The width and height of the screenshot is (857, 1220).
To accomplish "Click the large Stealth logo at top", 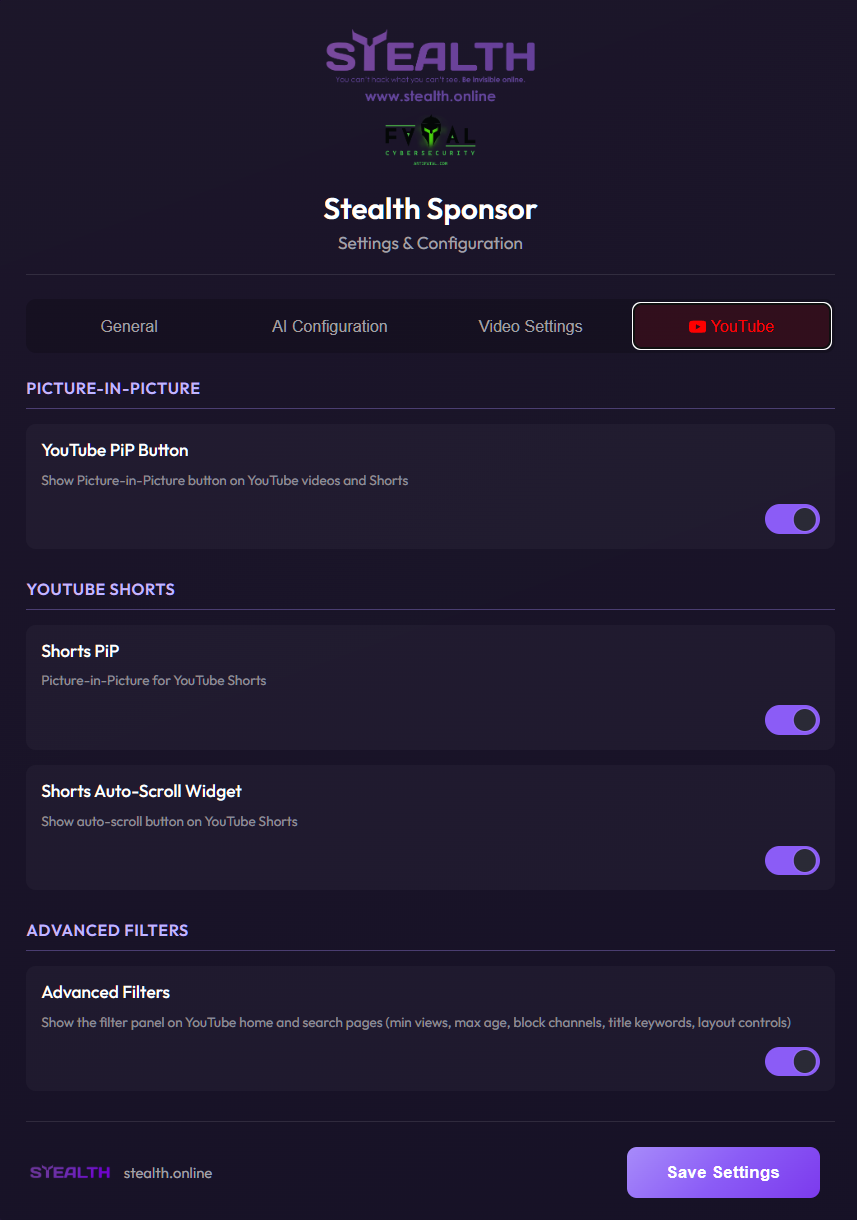I will pos(430,54).
